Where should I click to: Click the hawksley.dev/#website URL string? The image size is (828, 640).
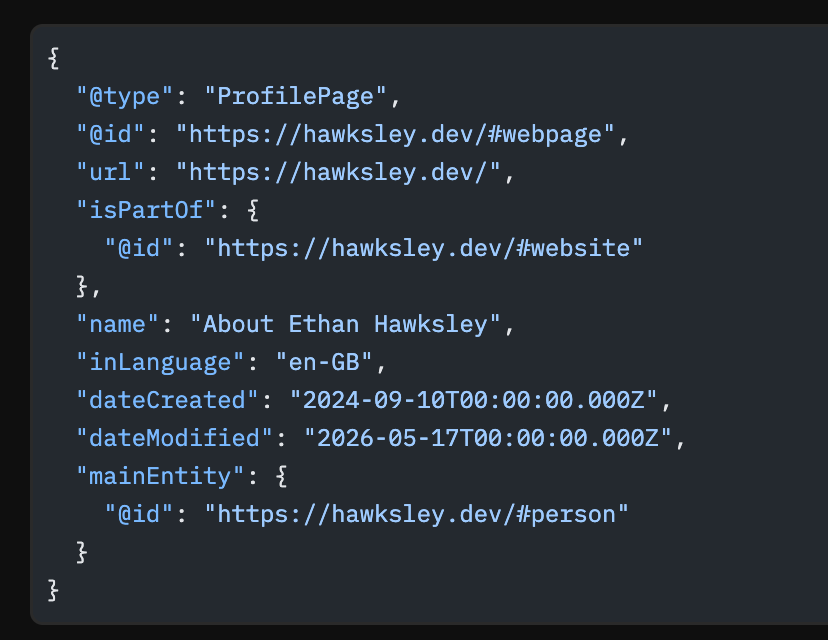pos(424,249)
